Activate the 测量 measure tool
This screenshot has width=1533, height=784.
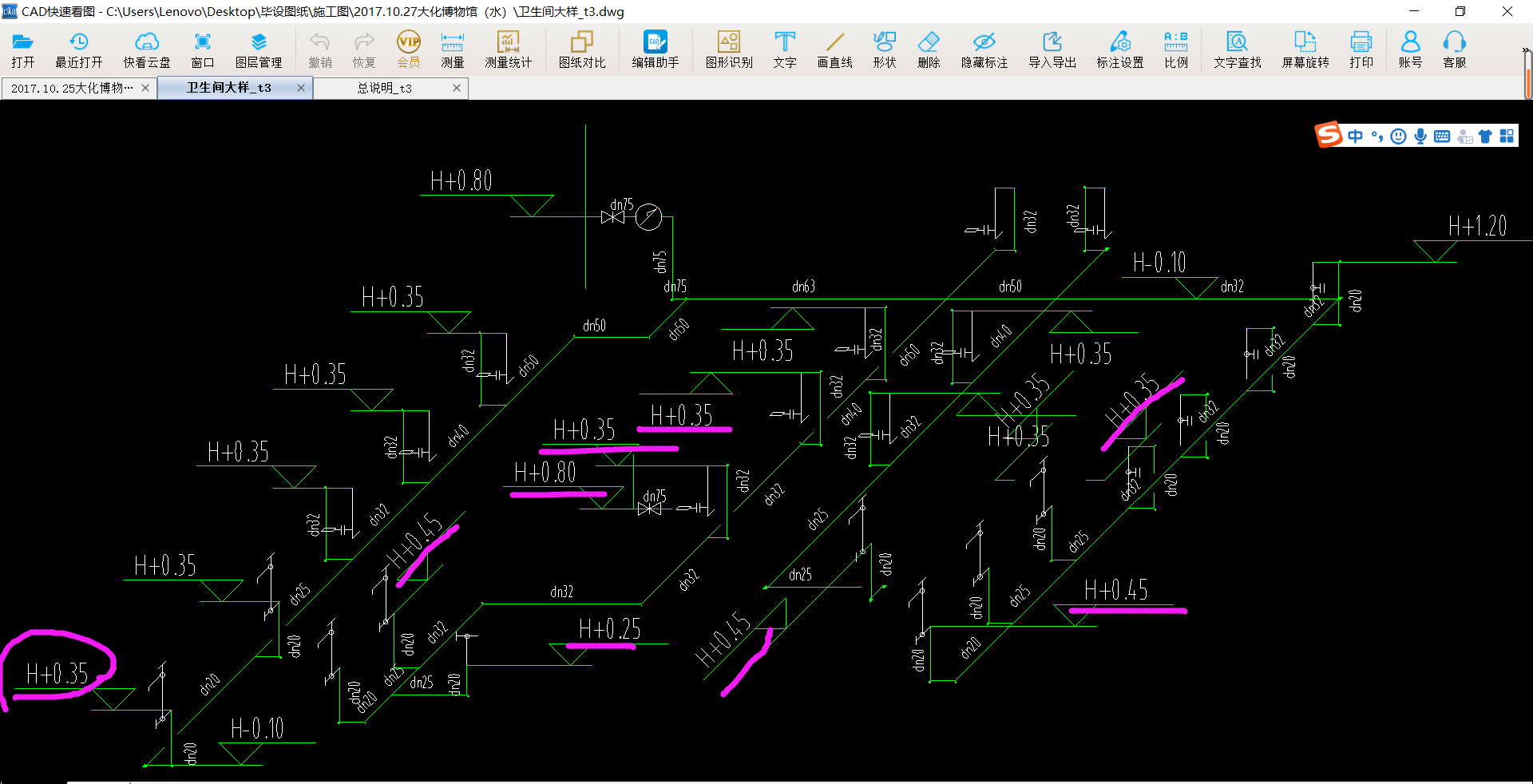pyautogui.click(x=453, y=49)
